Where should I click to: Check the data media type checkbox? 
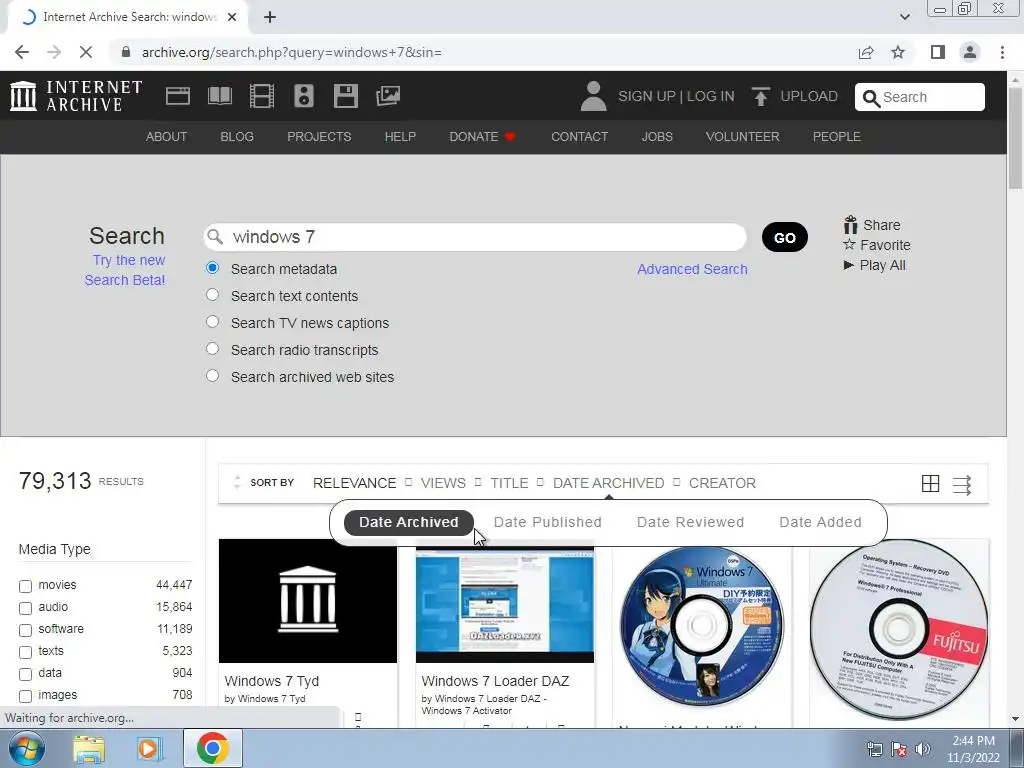coord(25,674)
